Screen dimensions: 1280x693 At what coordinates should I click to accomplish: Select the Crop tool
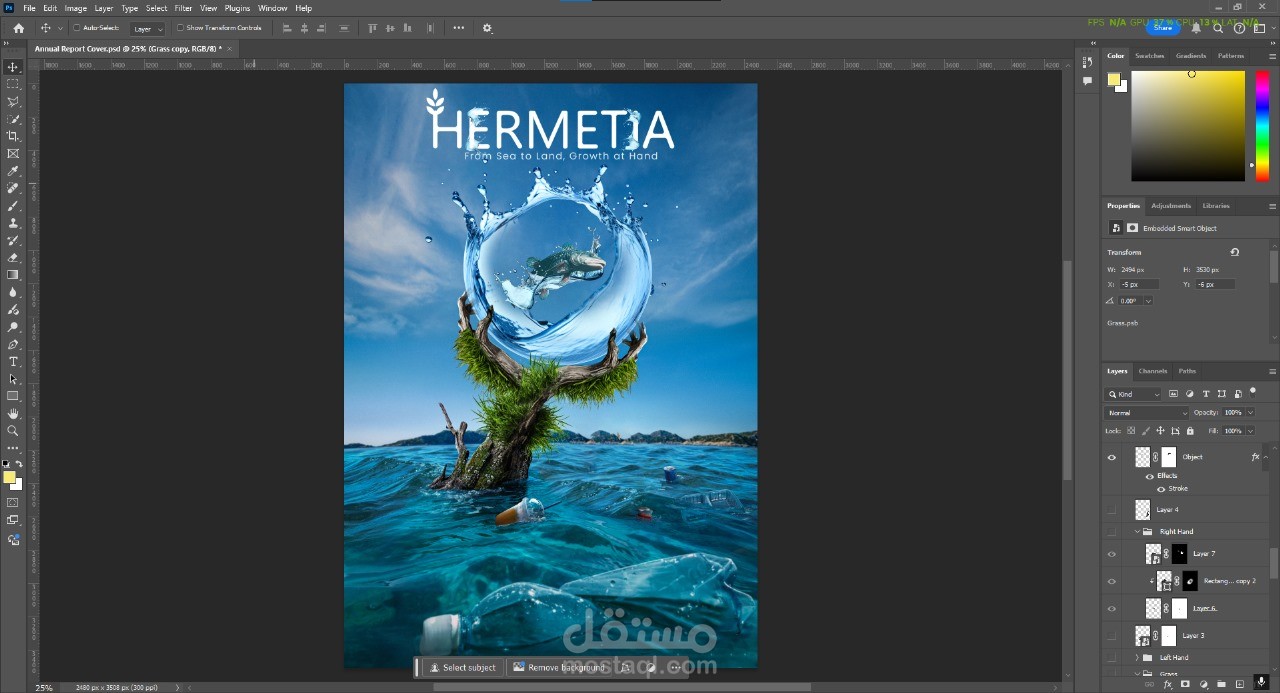(x=13, y=136)
